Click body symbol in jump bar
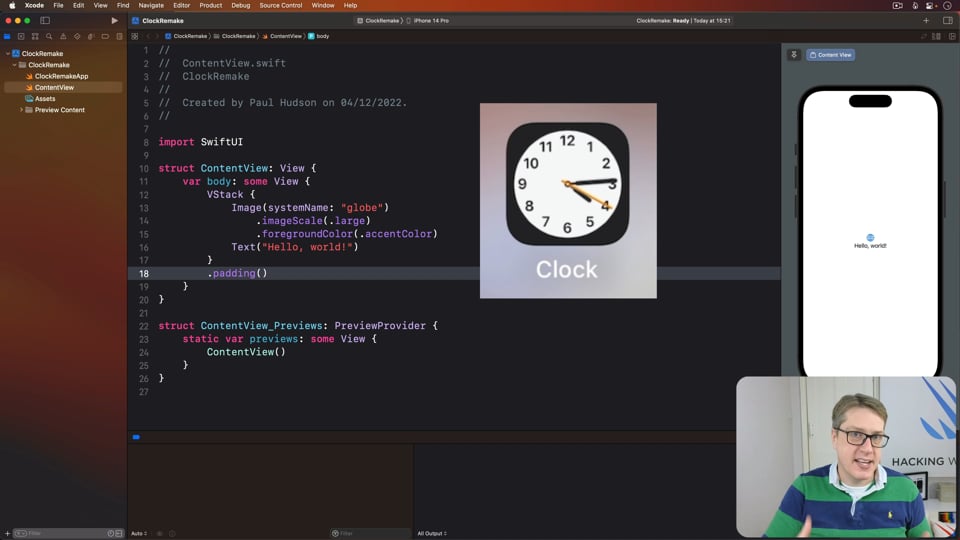960x540 pixels. click(x=318, y=36)
